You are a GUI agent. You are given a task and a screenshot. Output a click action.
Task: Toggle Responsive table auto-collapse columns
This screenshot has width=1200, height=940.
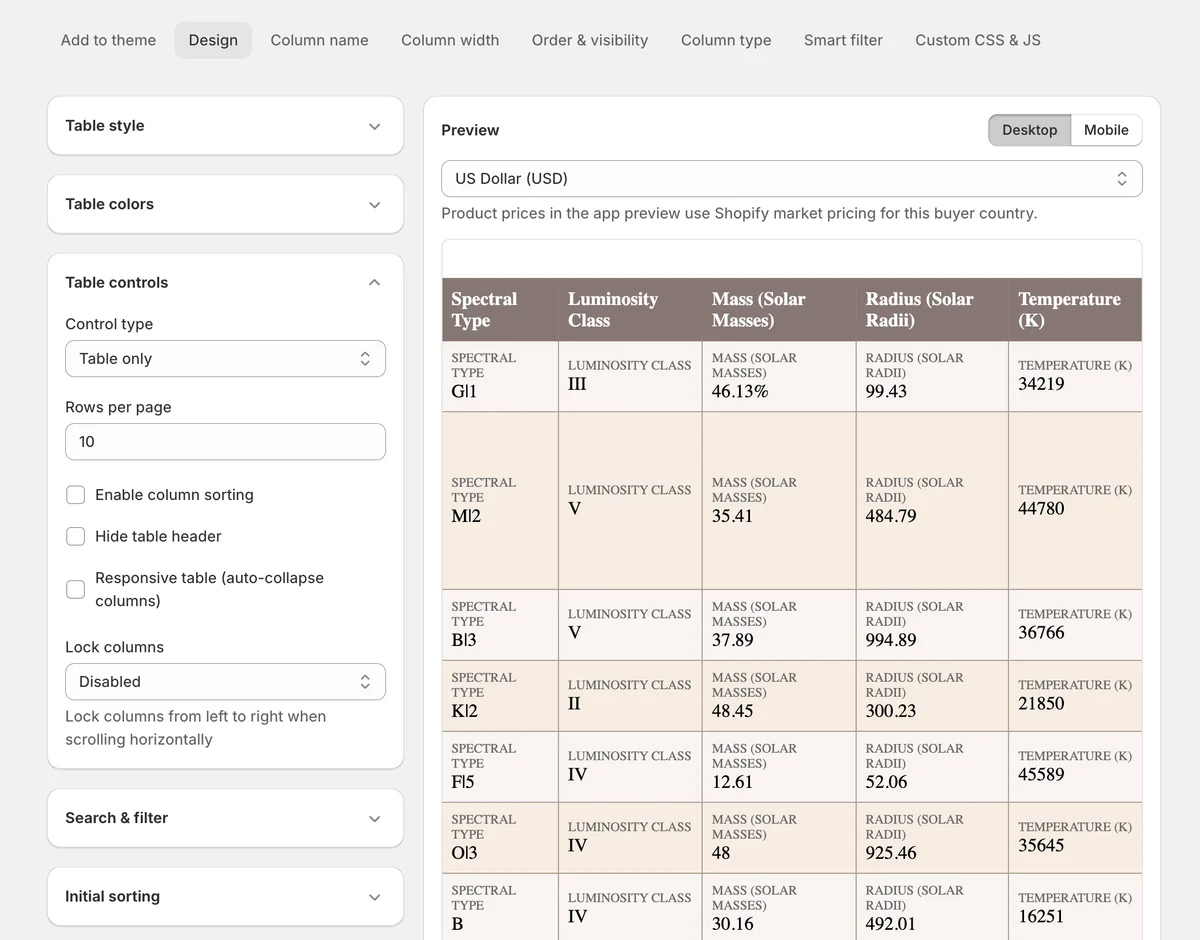click(x=75, y=589)
